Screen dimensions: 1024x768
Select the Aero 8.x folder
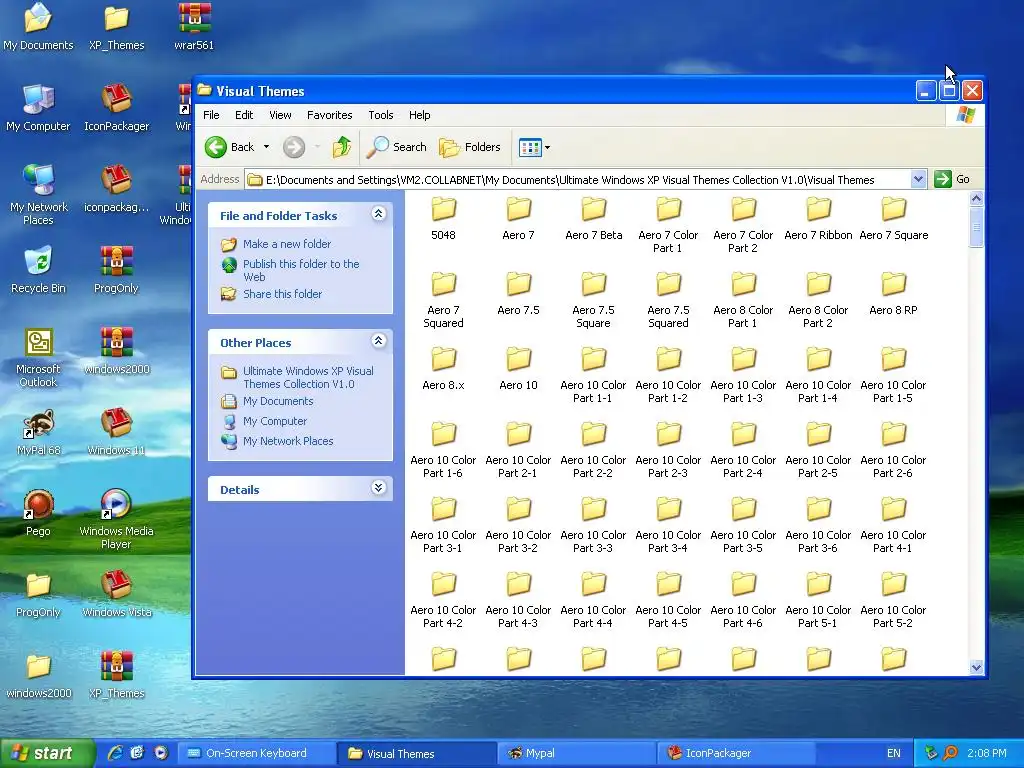[x=443, y=369]
